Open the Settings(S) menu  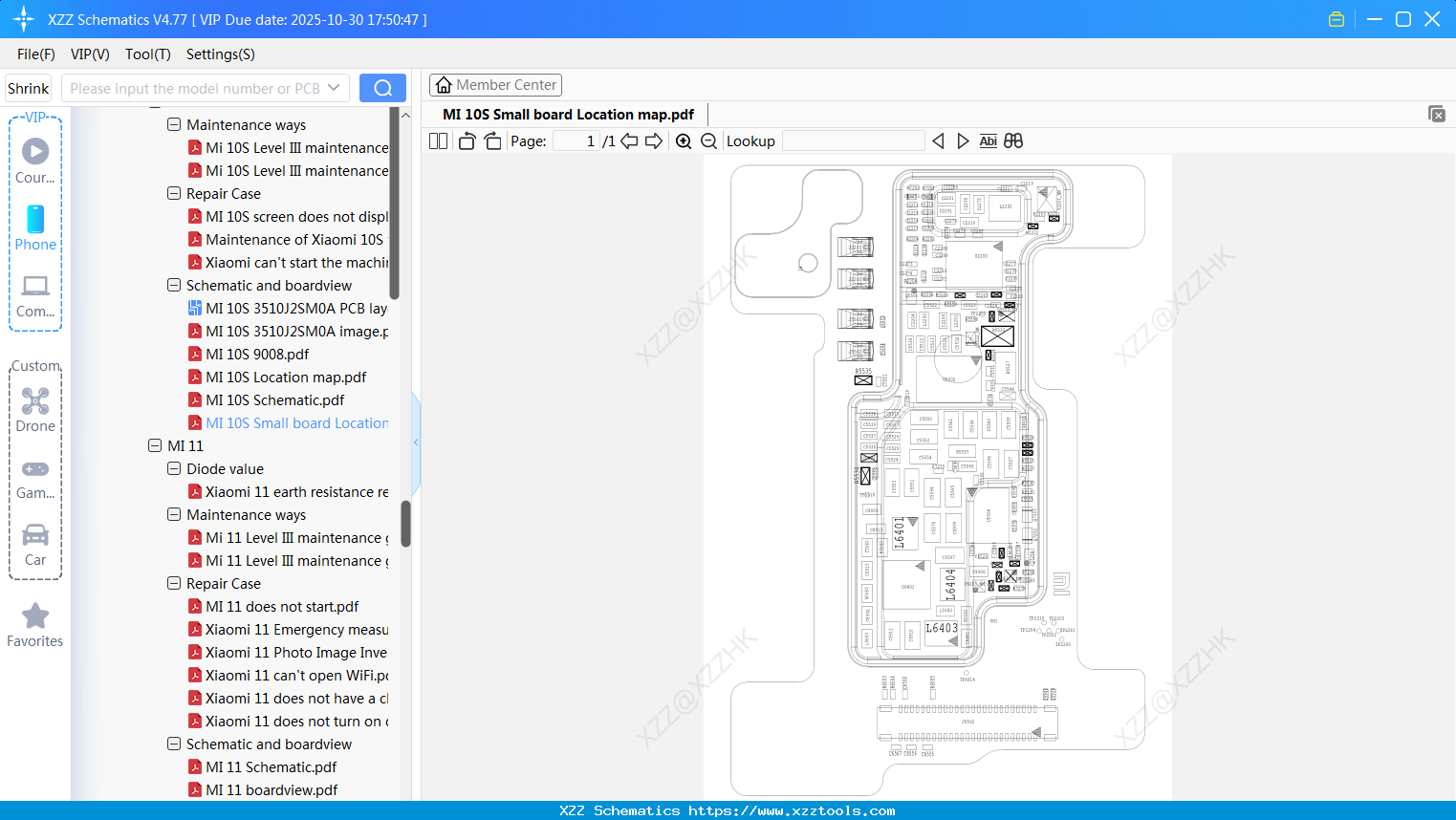(x=220, y=54)
